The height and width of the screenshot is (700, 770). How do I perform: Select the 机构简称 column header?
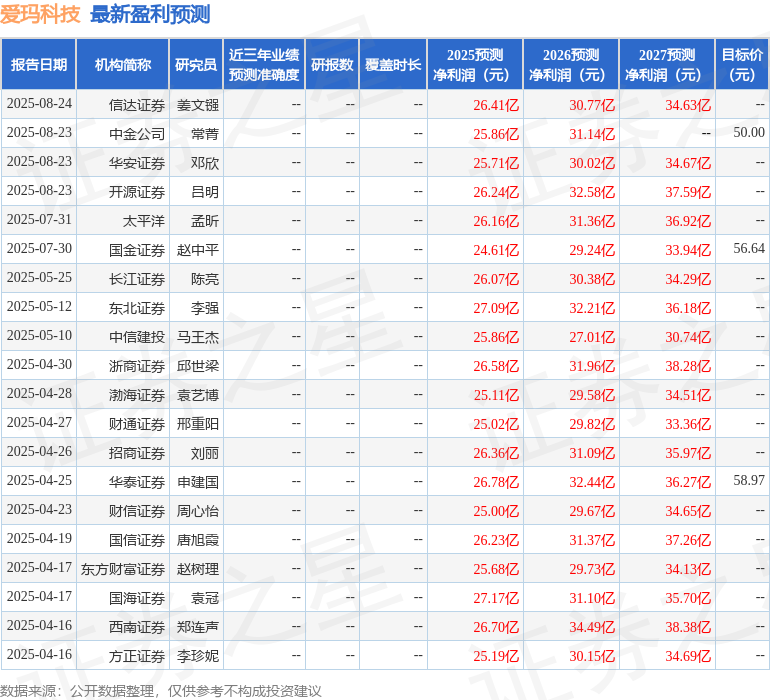click(123, 64)
